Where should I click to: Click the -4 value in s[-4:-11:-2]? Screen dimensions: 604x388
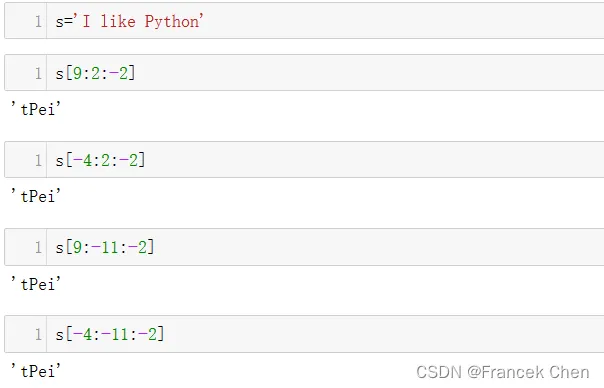(82, 334)
